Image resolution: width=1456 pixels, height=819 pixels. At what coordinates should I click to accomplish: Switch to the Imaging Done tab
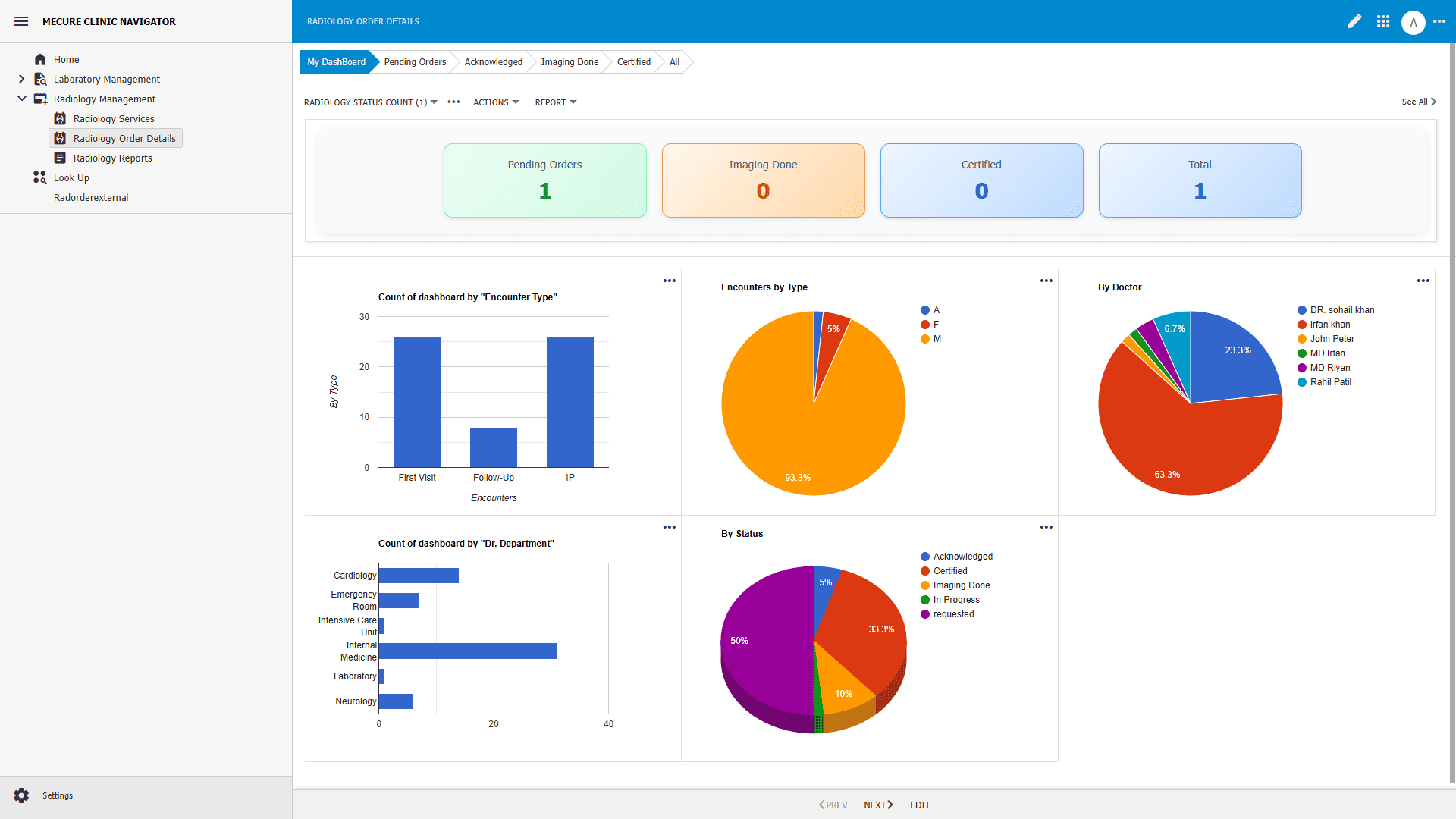[570, 61]
